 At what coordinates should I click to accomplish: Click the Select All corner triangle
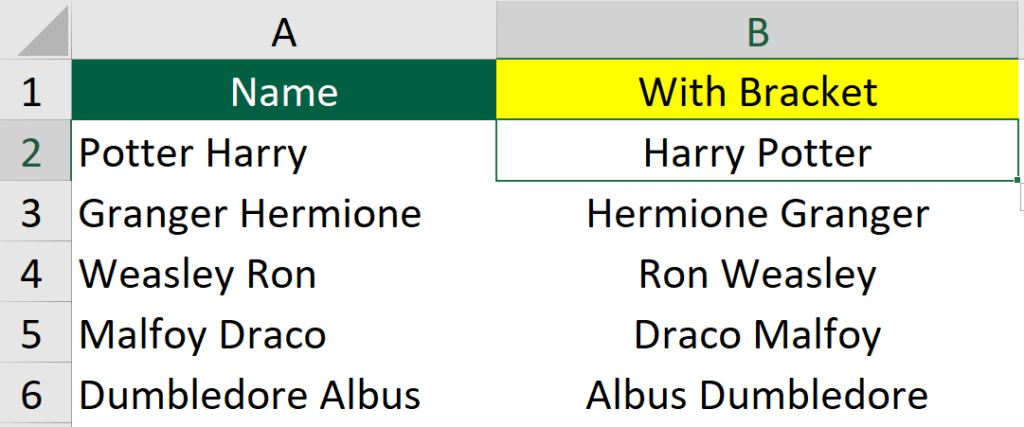click(42, 34)
